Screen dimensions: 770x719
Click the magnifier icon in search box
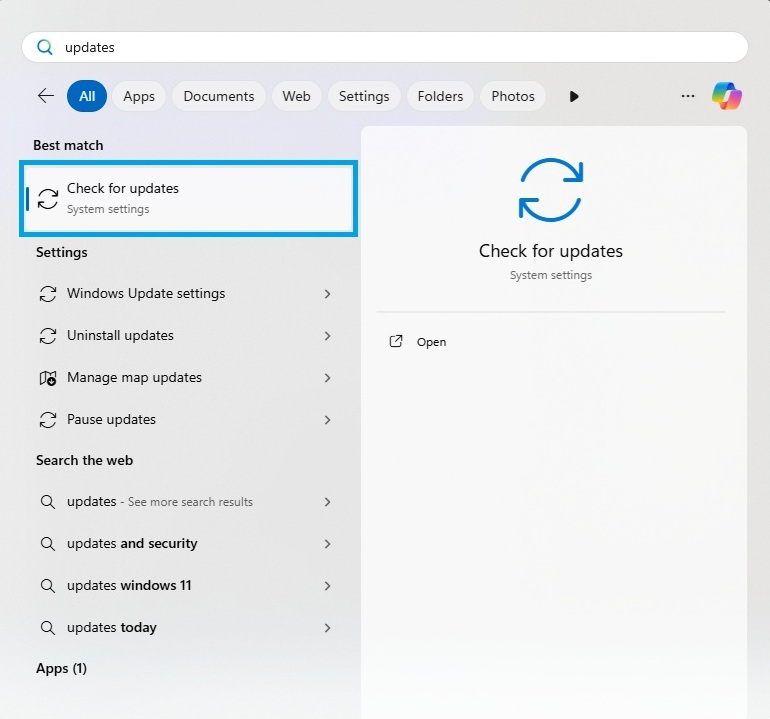[x=45, y=47]
